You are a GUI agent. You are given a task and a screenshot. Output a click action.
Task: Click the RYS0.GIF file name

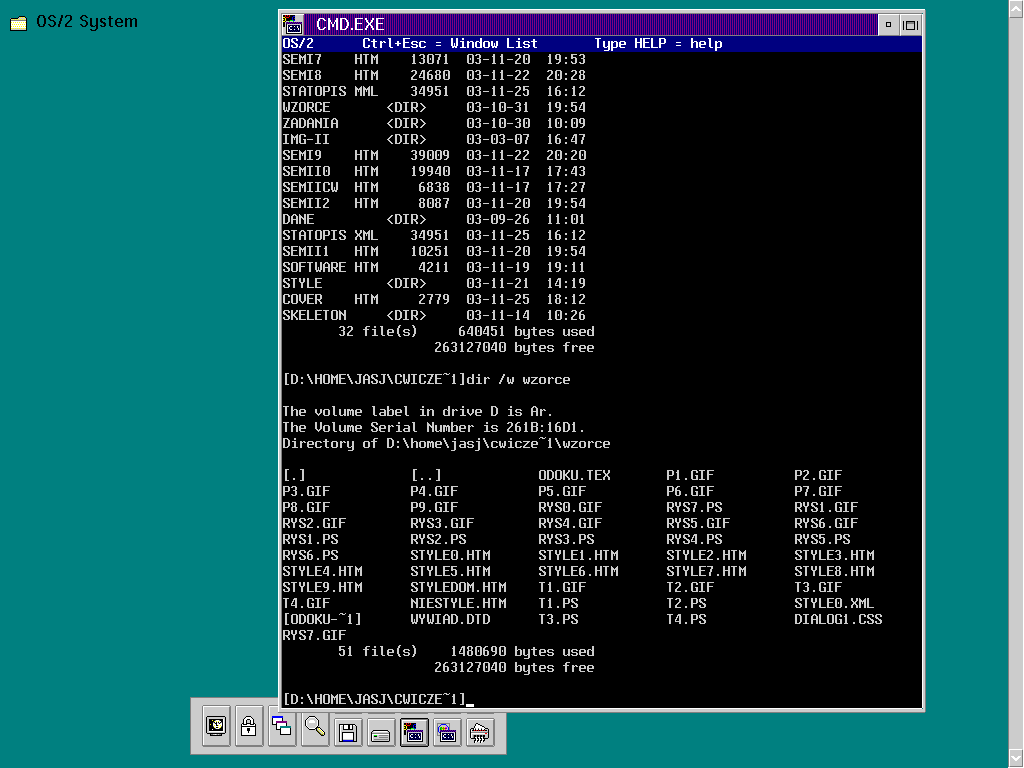(570, 507)
